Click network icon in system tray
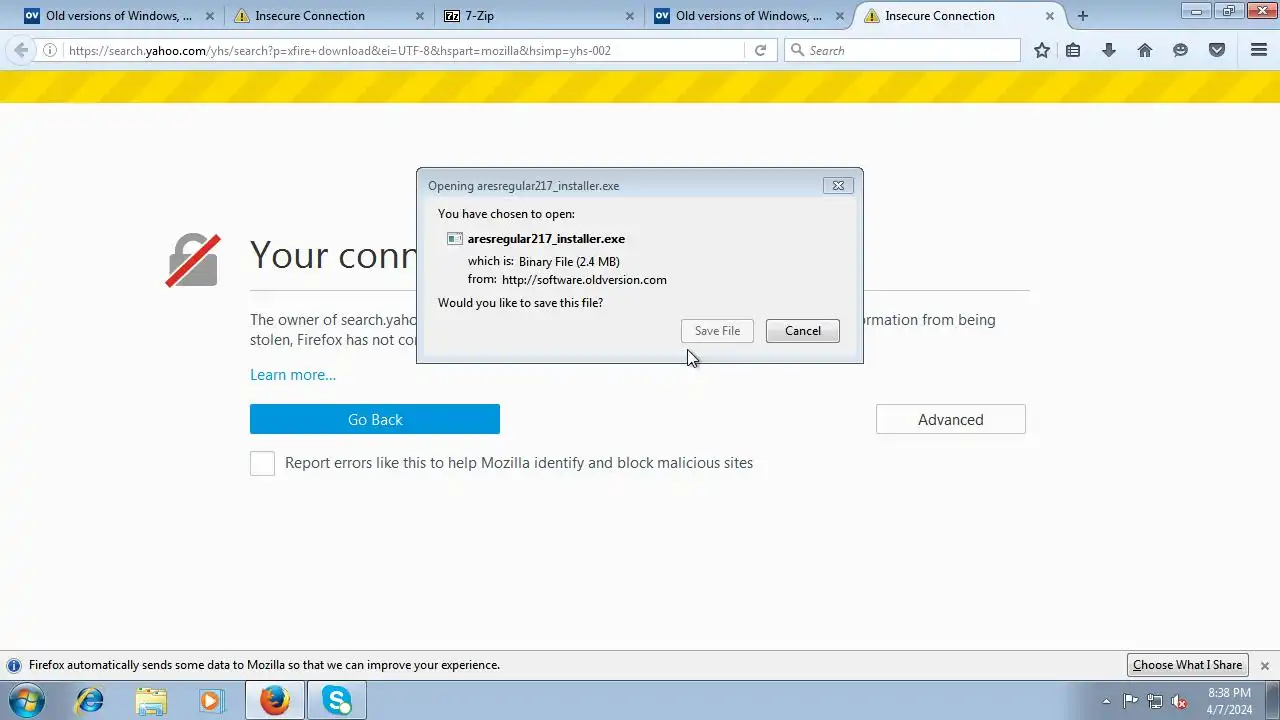 [x=1155, y=701]
